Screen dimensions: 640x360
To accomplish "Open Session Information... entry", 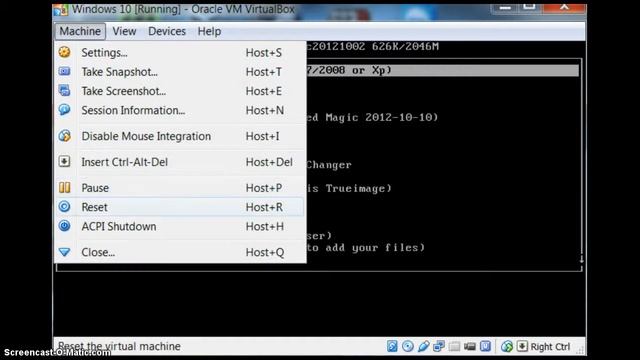I will [180, 110].
